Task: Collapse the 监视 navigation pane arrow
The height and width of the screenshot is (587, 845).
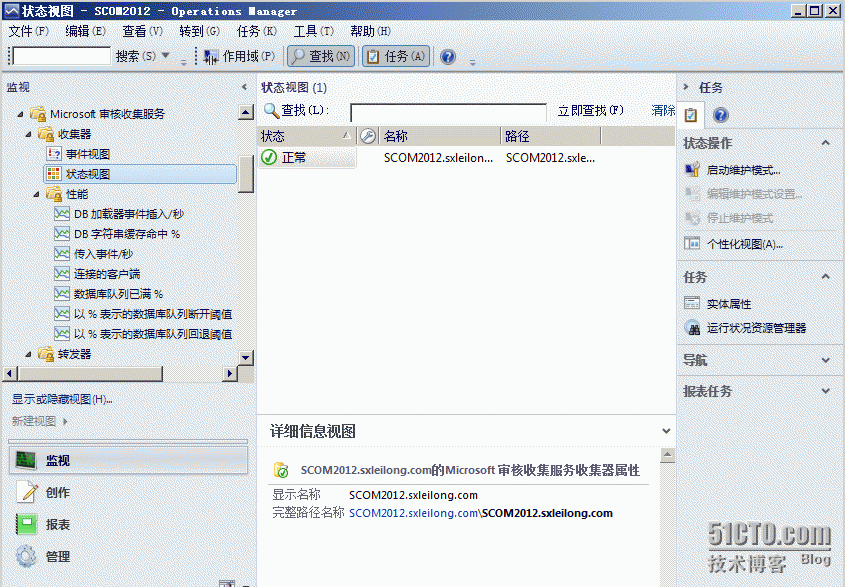Action: point(244,87)
